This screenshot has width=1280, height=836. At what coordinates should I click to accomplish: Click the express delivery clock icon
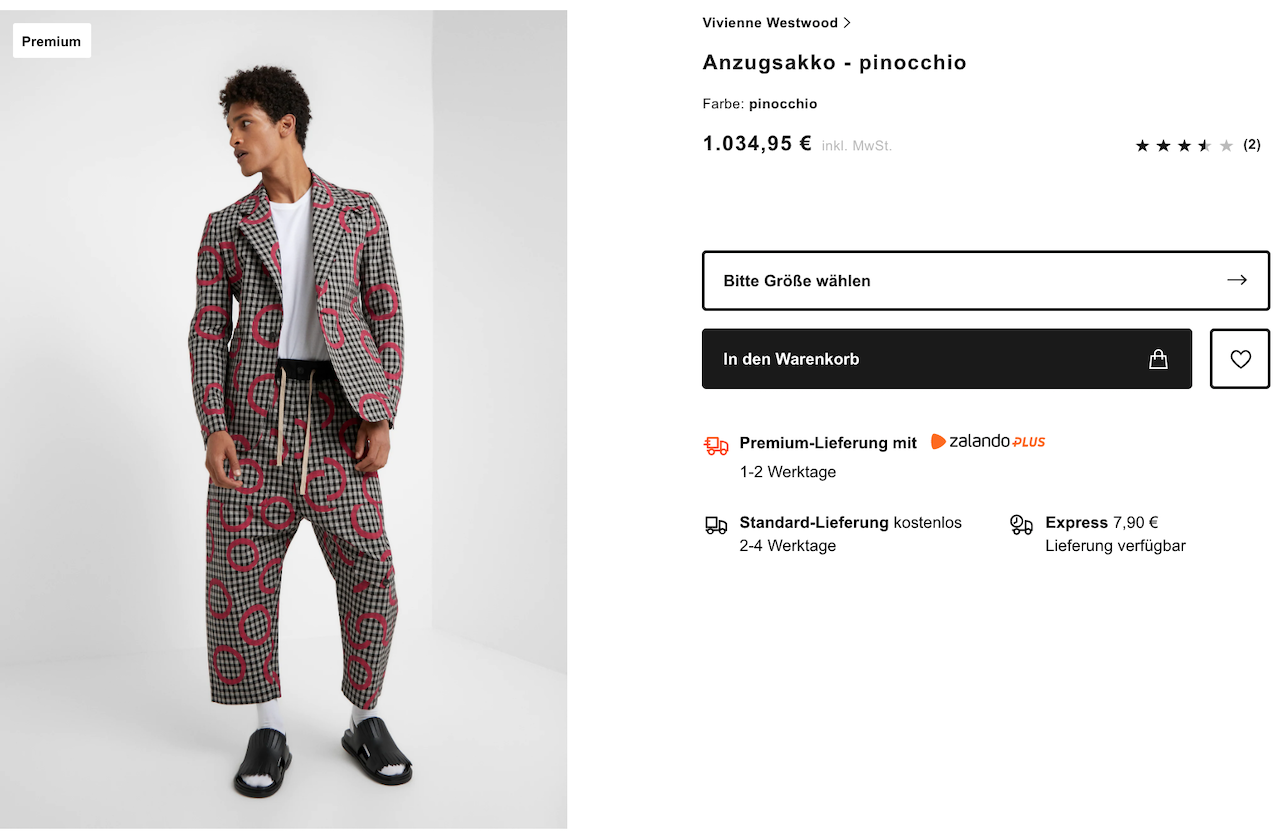pyautogui.click(x=1021, y=525)
